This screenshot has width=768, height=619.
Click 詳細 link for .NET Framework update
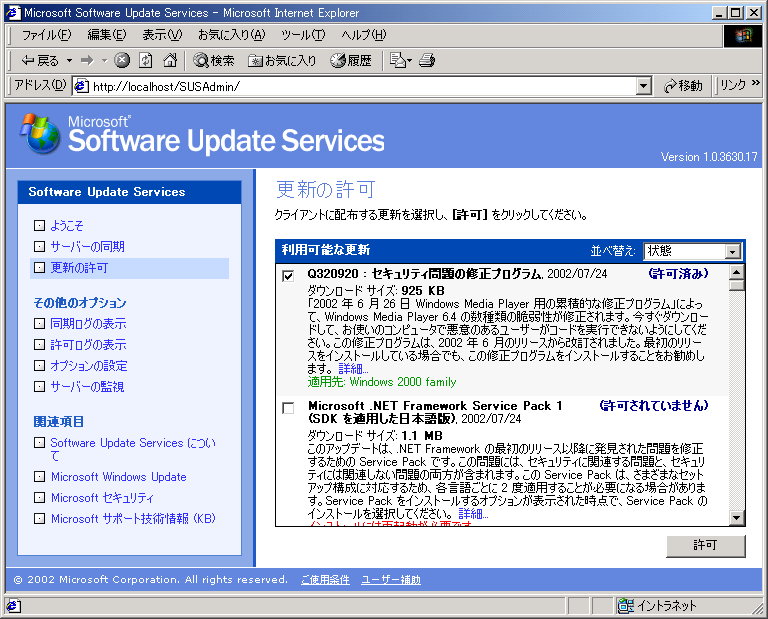473,514
